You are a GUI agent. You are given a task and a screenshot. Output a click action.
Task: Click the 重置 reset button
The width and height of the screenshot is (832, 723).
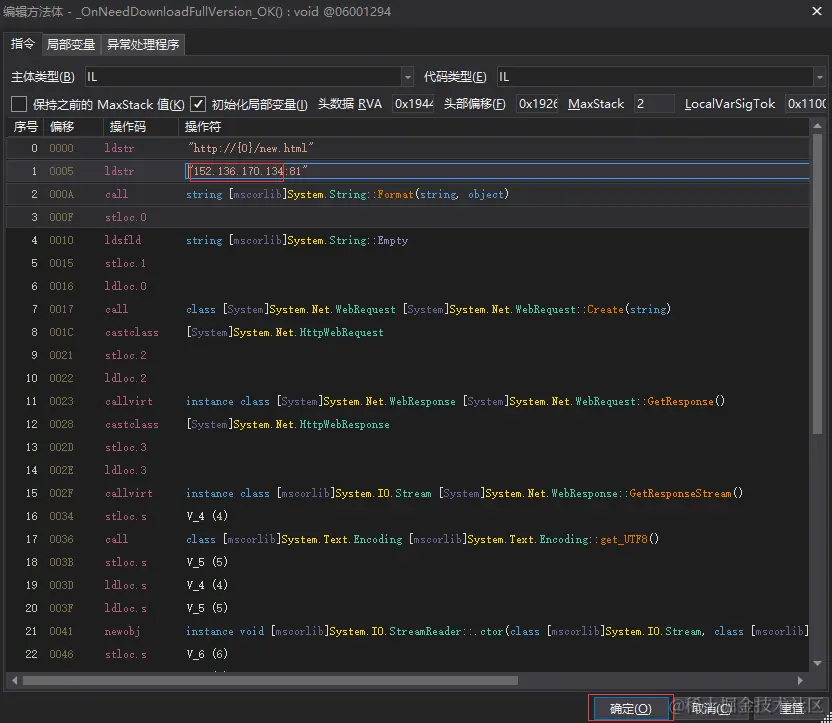tap(791, 708)
